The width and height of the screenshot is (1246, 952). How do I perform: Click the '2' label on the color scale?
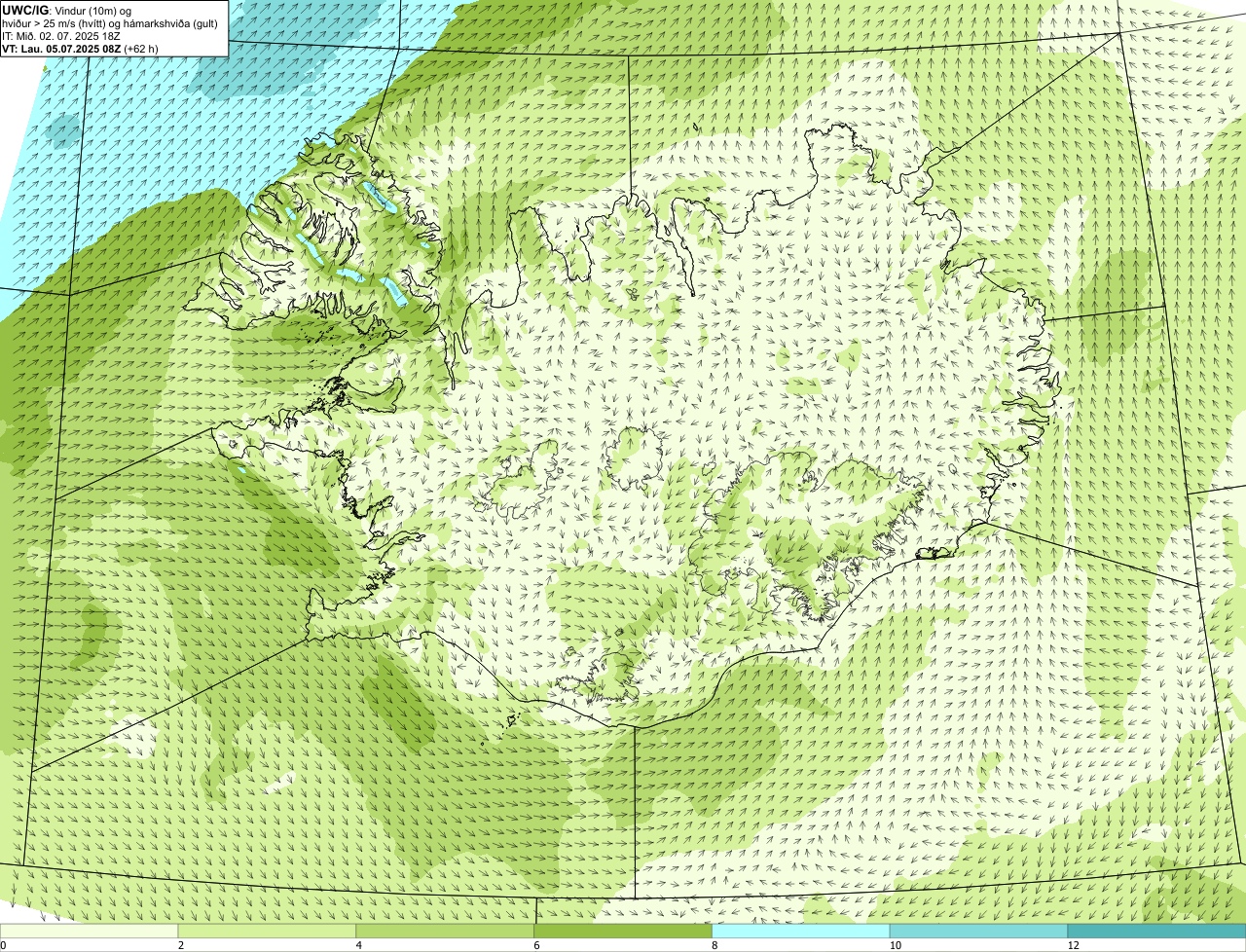(181, 945)
